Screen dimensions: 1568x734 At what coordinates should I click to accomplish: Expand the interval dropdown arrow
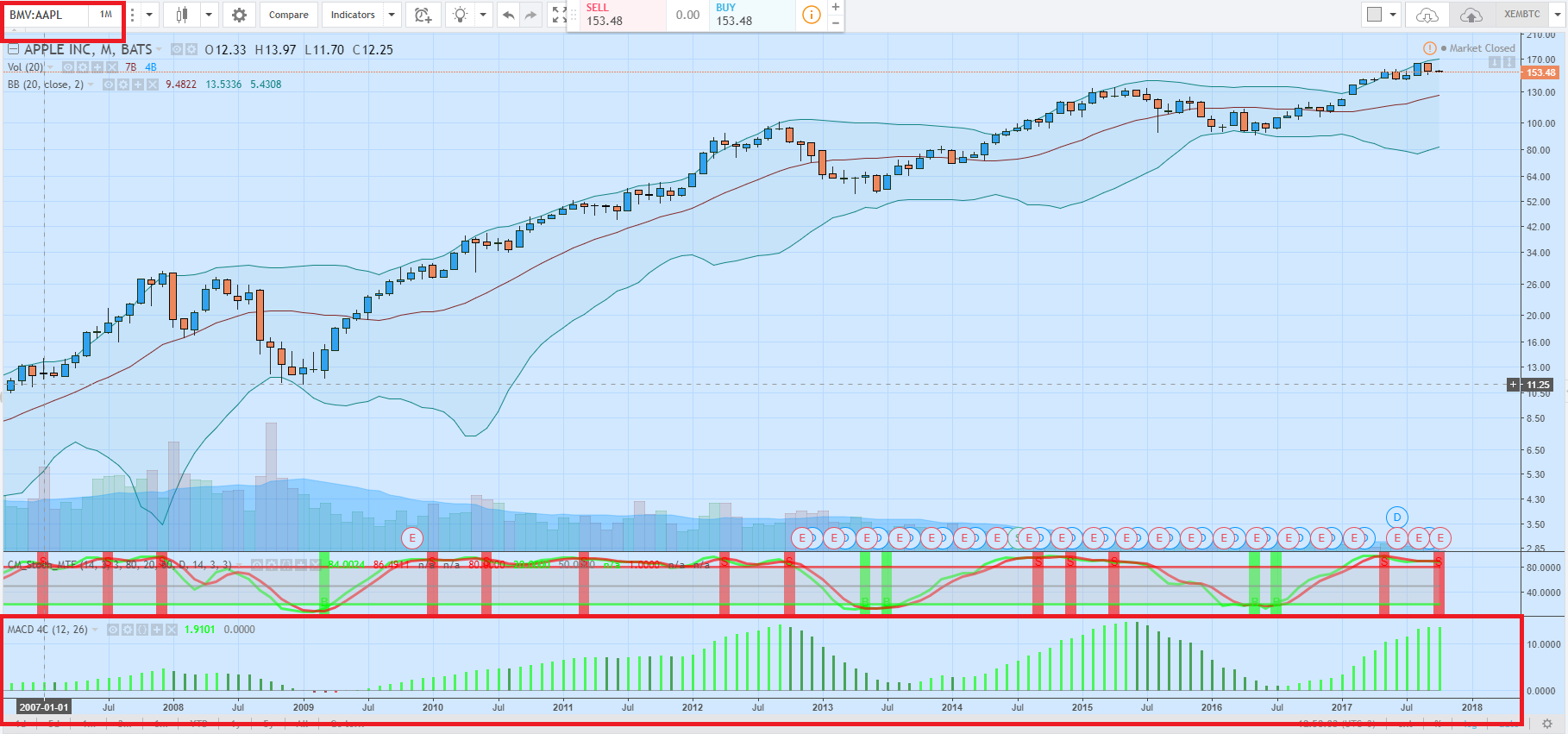point(149,15)
